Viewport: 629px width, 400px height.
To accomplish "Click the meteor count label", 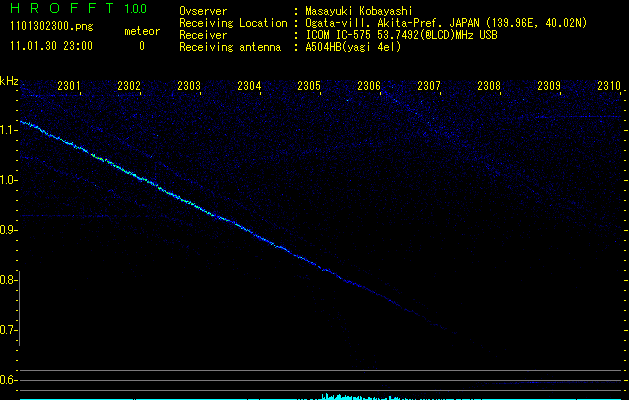I will coord(142,31).
